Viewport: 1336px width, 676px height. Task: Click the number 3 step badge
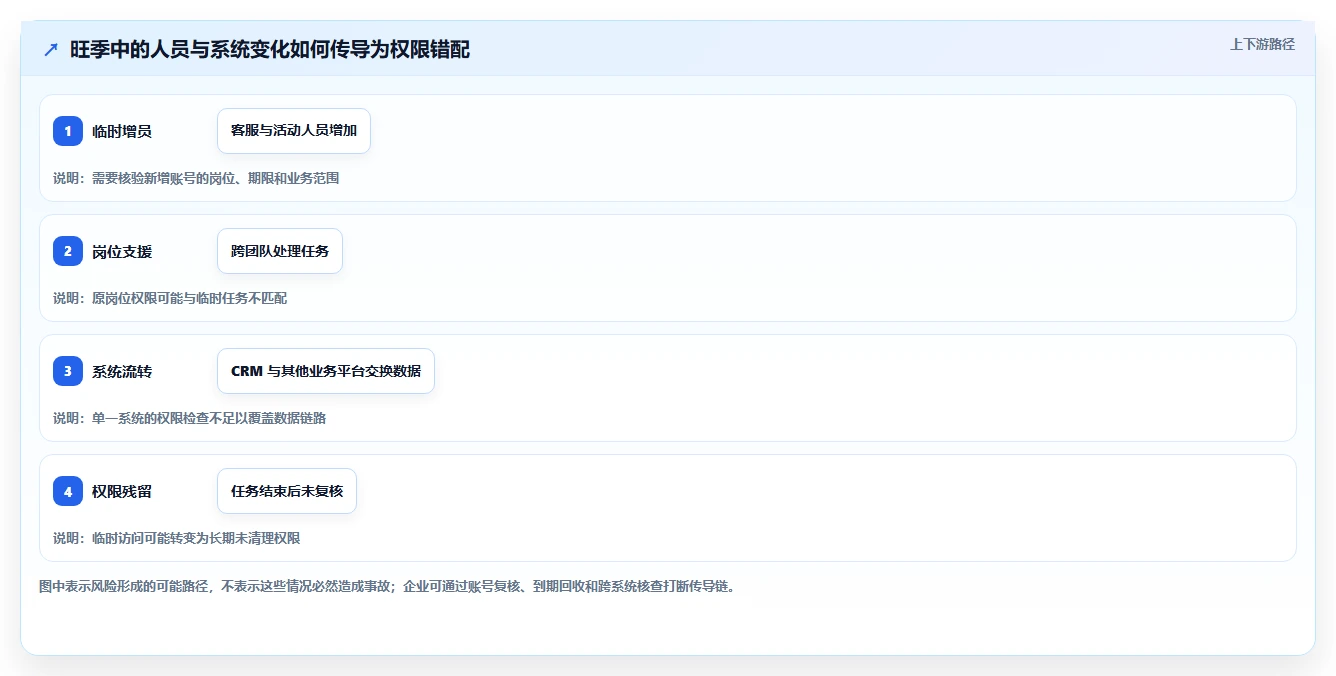68,371
